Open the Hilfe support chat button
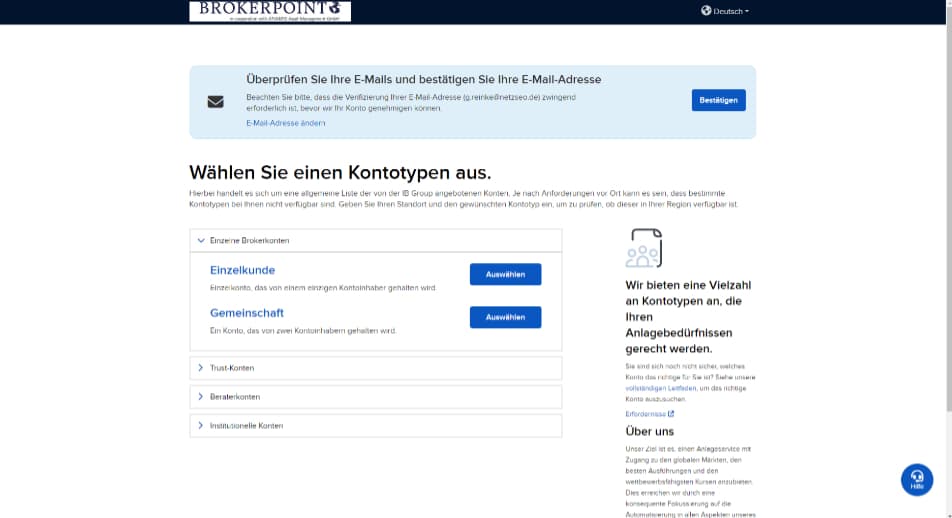 (x=917, y=480)
